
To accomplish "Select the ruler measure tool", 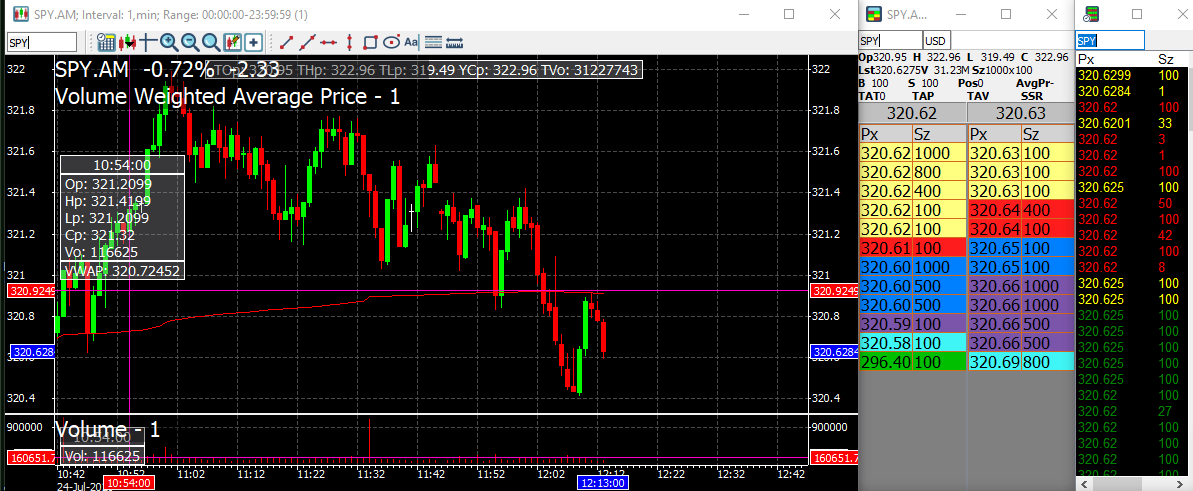I will pos(455,43).
